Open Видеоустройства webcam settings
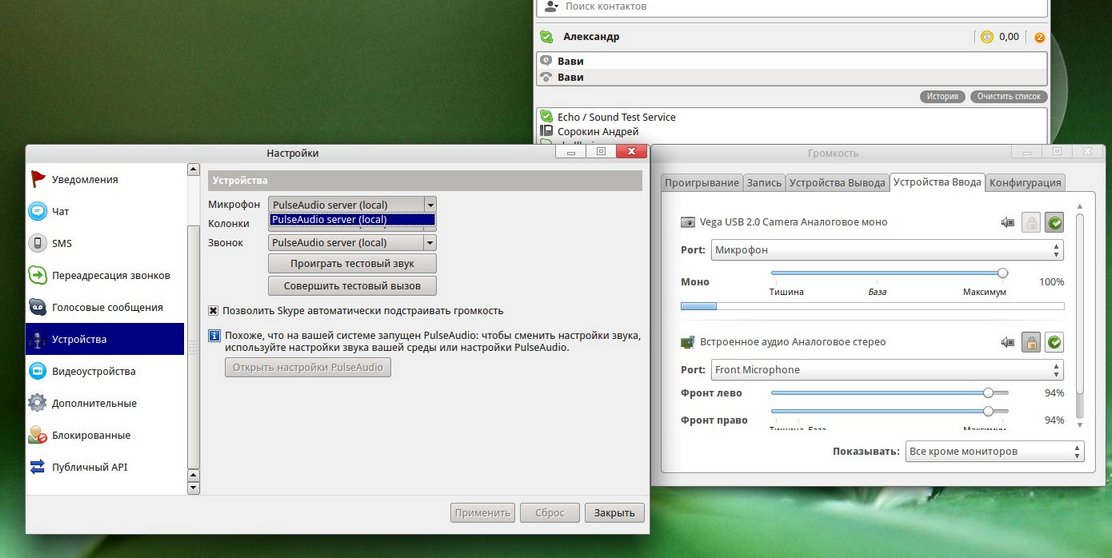The image size is (1112, 558). pyautogui.click(x=105, y=371)
